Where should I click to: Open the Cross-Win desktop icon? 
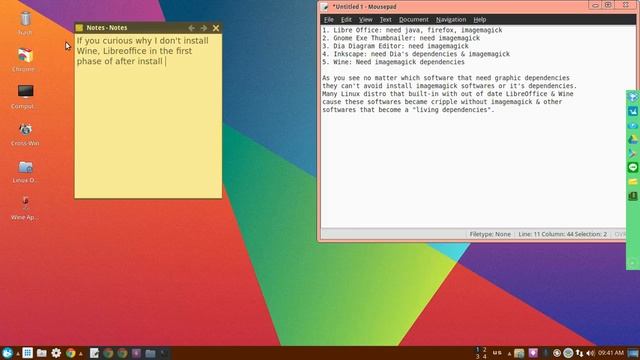tap(25, 134)
